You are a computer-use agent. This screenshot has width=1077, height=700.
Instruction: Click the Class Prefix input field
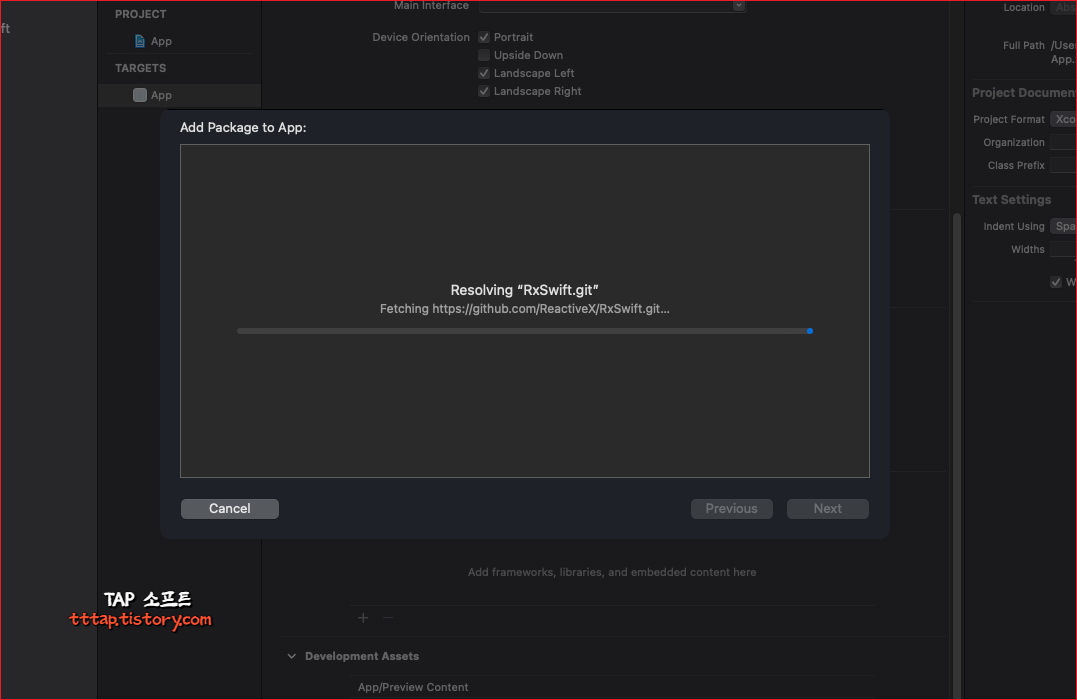click(x=1063, y=165)
